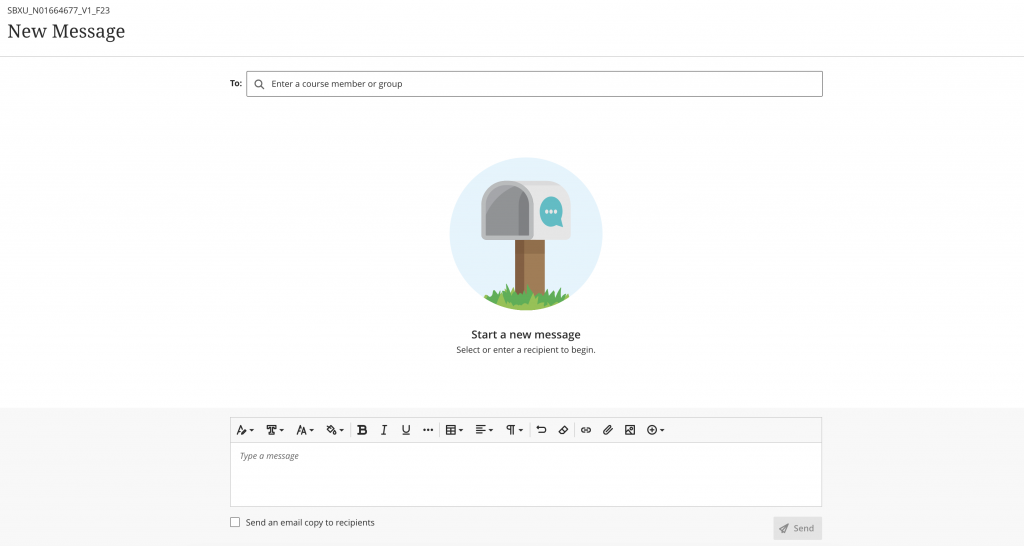Open the font family dropdown
The image size is (1024, 546).
[x=275, y=430]
